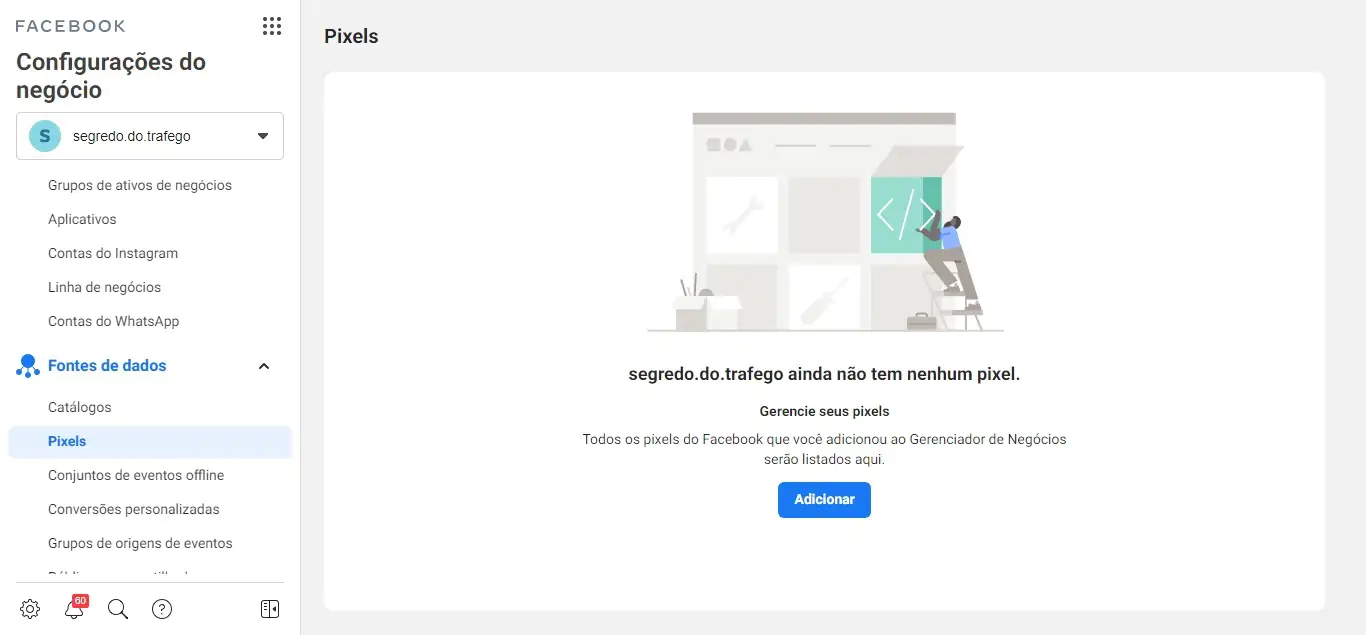Open the segredo.do.trafego account dropdown

(x=150, y=135)
